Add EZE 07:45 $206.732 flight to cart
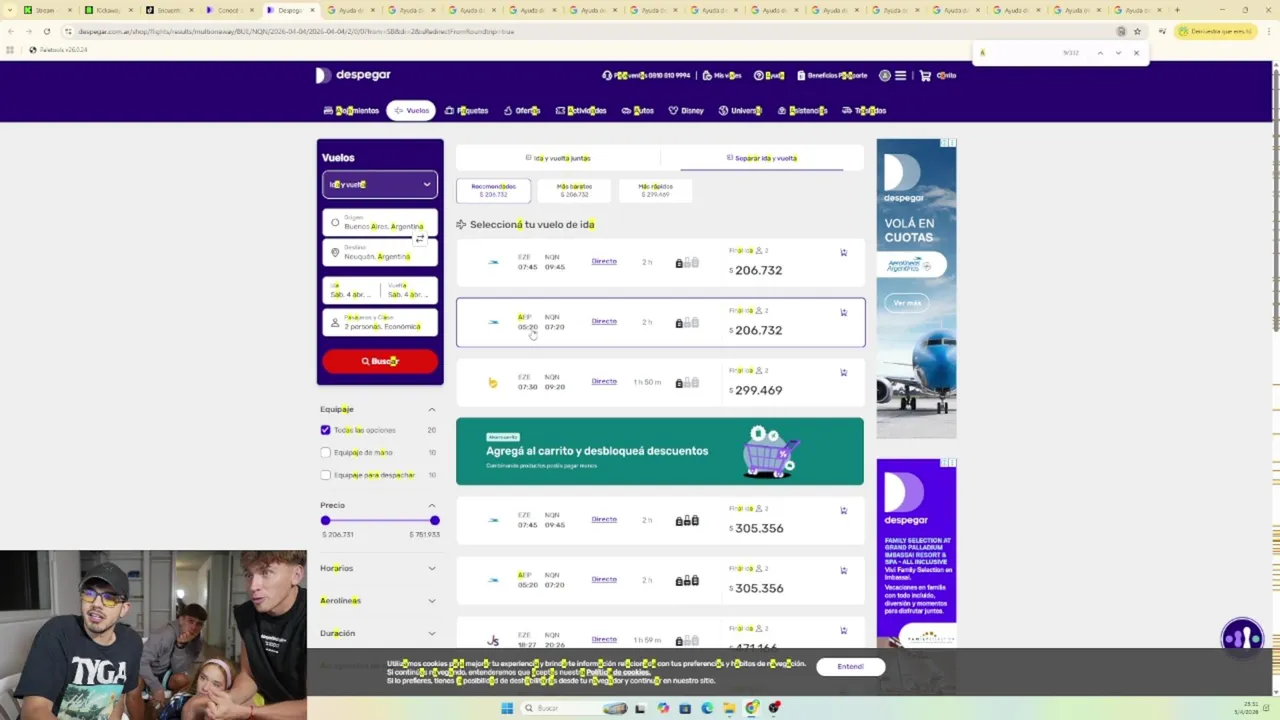This screenshot has height=720, width=1280. coord(844,253)
